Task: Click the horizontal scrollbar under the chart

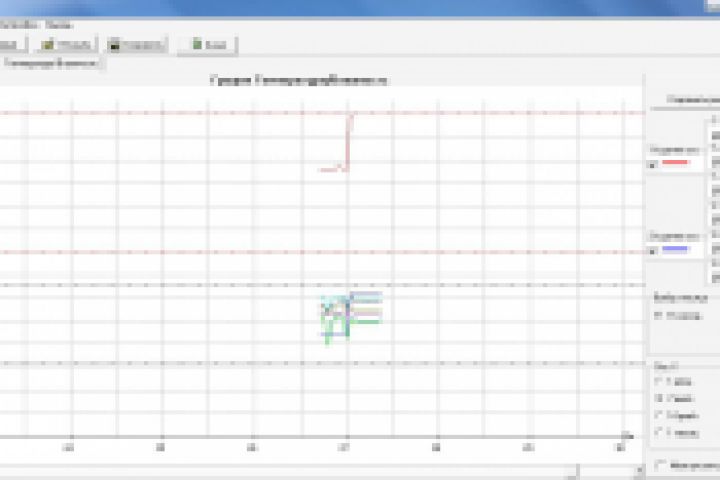Action: click(317, 469)
